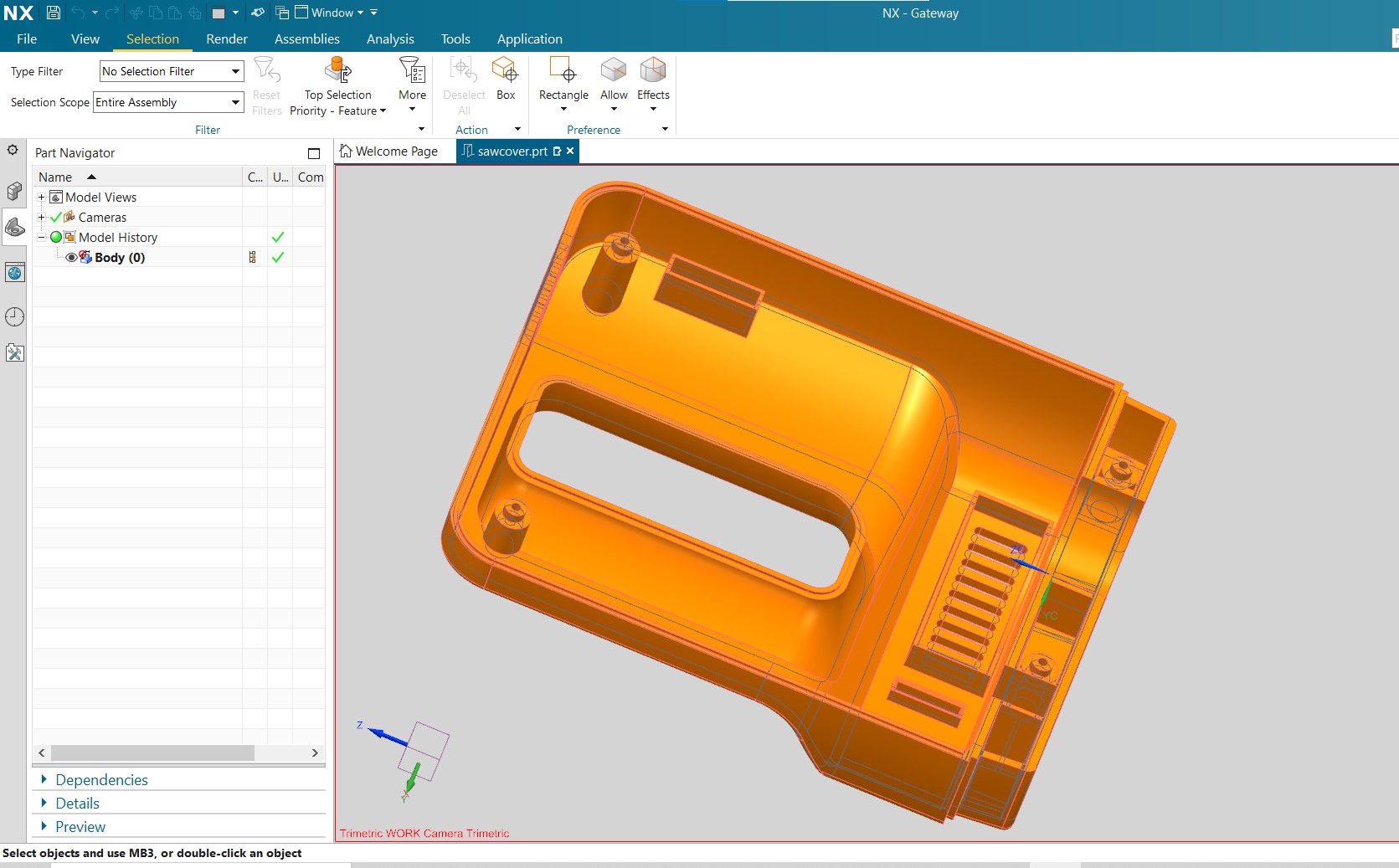Image resolution: width=1399 pixels, height=868 pixels.
Task: Click the Allow preference cube icon
Action: coord(614,69)
